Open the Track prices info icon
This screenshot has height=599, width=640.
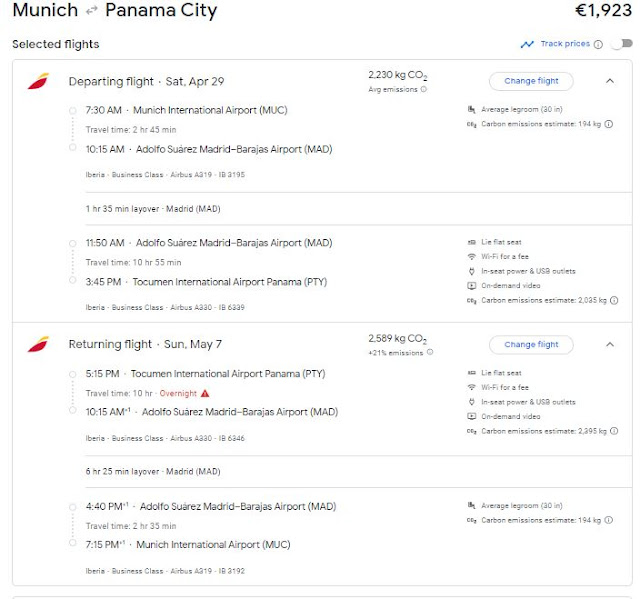click(598, 44)
